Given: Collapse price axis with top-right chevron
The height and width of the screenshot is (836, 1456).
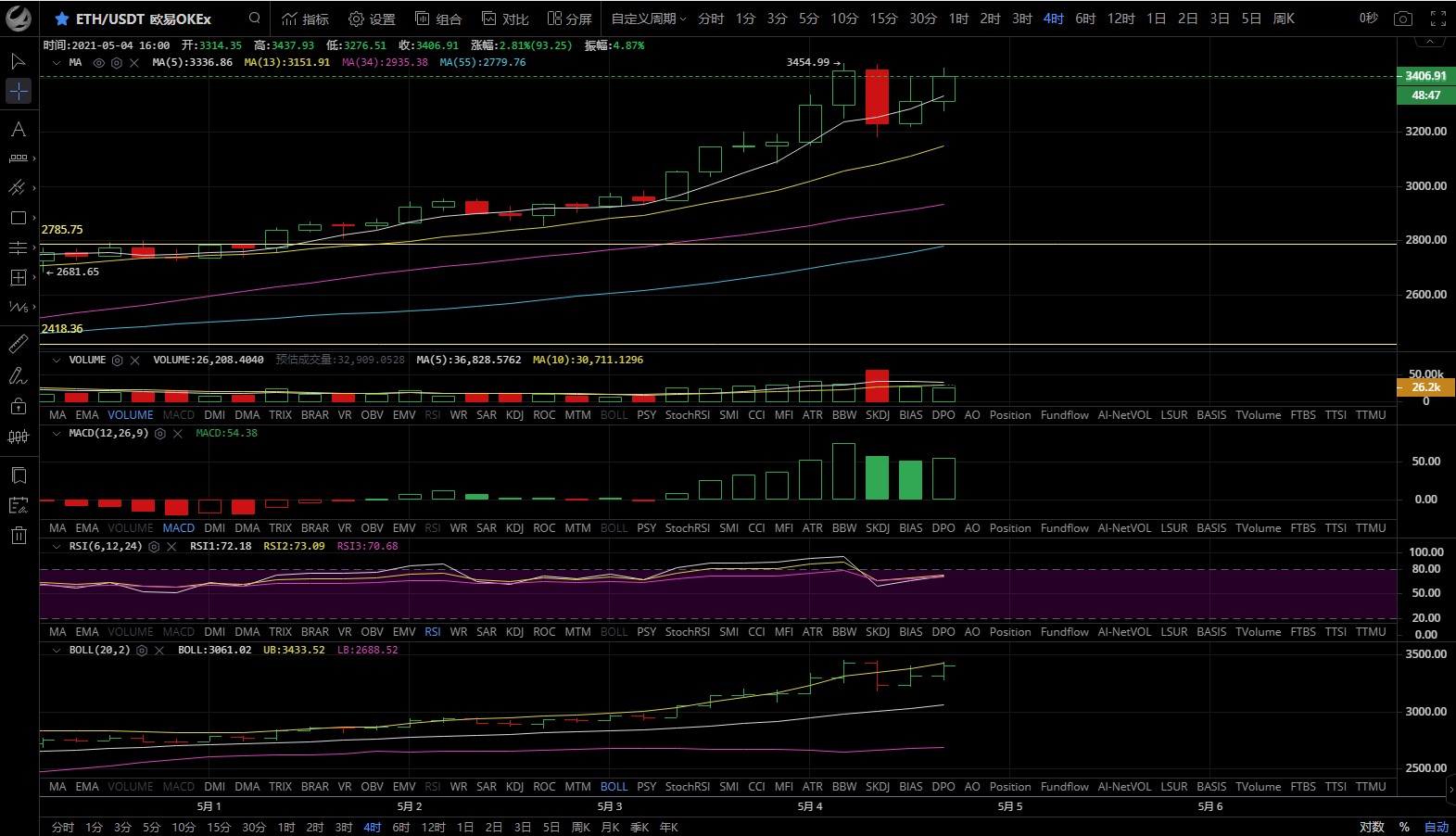Looking at the screenshot, I should (1431, 43).
